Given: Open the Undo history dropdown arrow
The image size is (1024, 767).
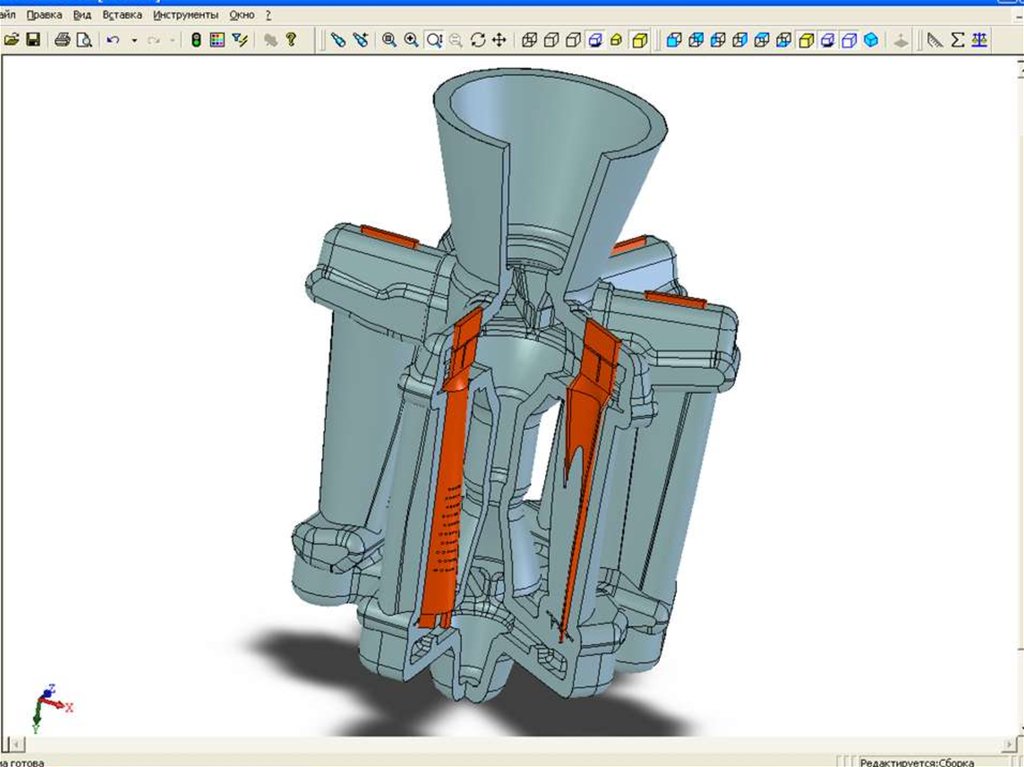Looking at the screenshot, I should pyautogui.click(x=134, y=40).
